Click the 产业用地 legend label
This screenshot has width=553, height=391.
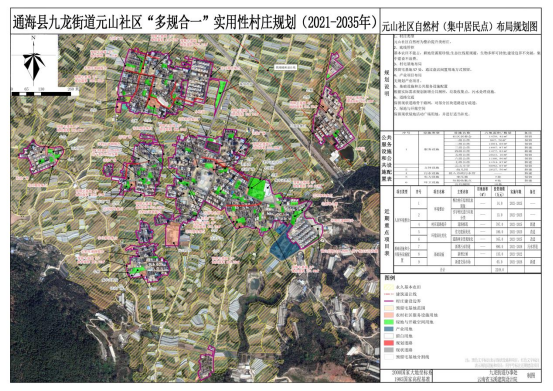(404, 329)
